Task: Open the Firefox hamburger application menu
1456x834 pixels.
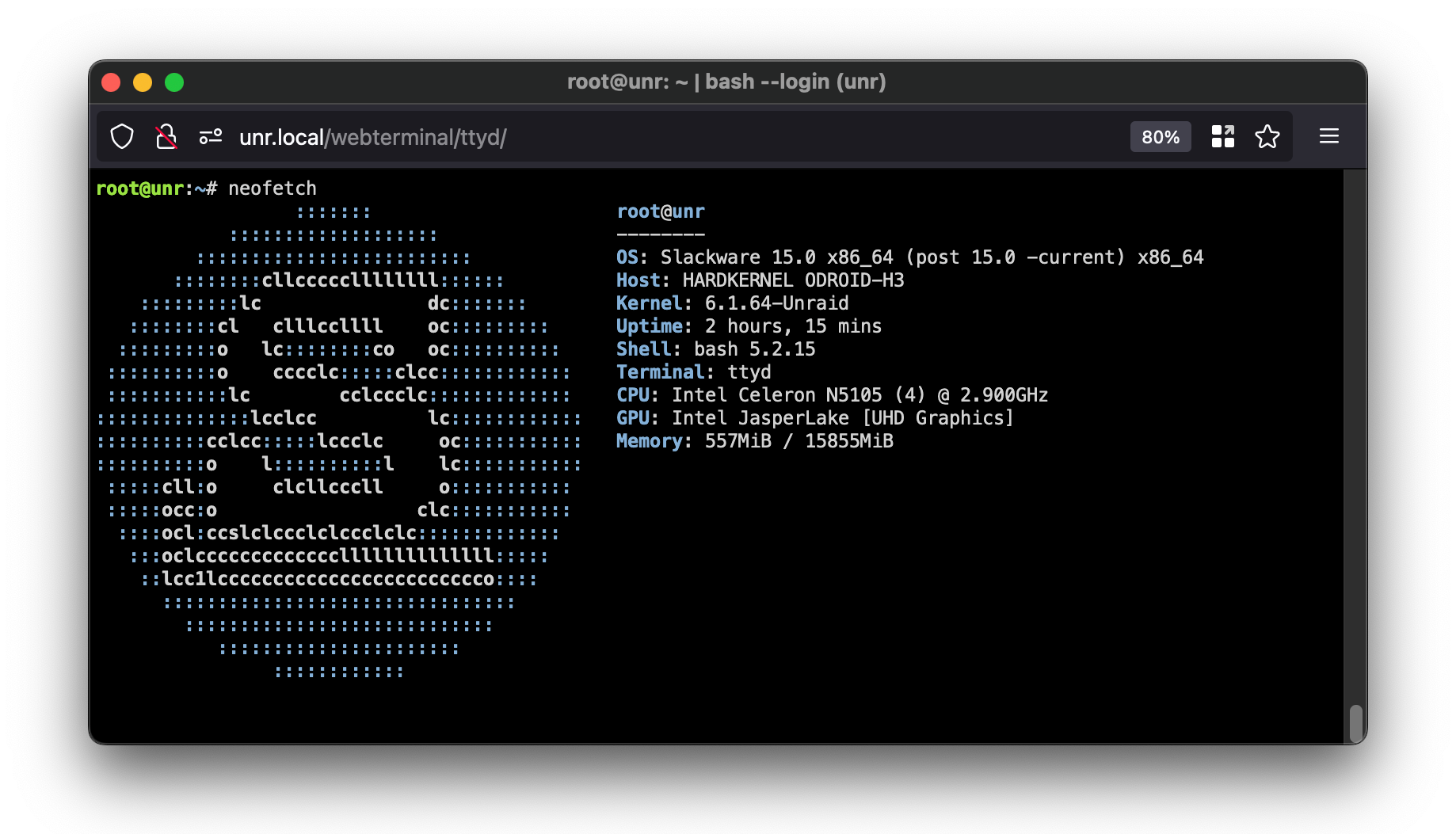Action: pos(1328,135)
